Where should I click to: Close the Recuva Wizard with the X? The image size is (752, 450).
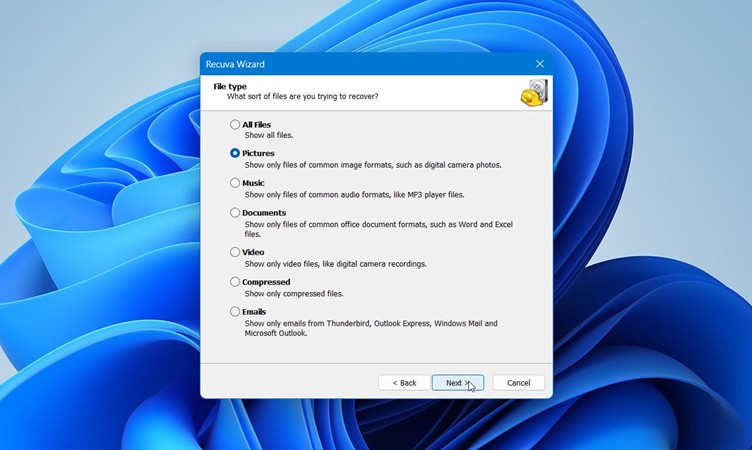[x=540, y=64]
